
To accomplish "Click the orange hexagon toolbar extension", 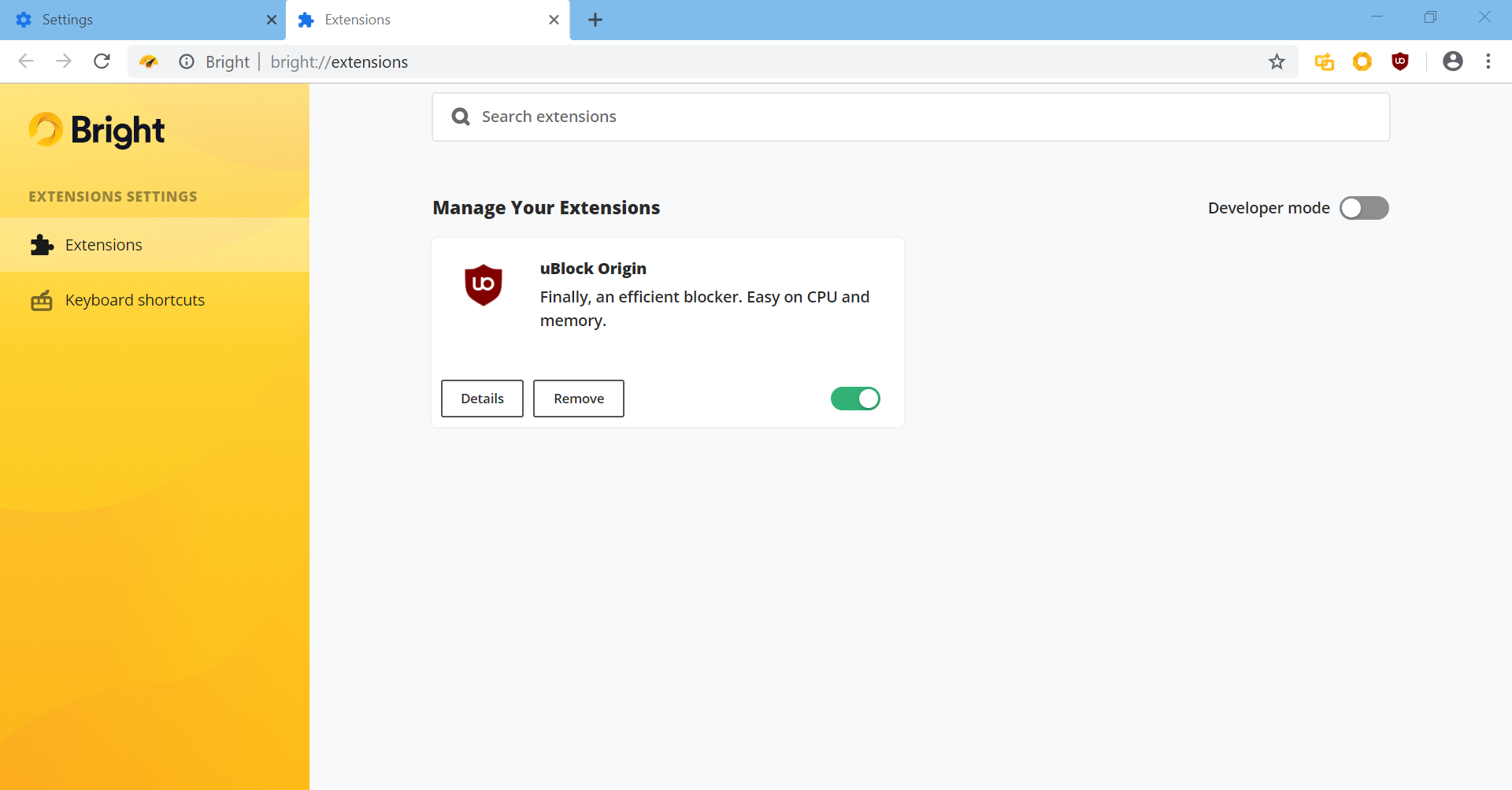I will (x=1362, y=61).
